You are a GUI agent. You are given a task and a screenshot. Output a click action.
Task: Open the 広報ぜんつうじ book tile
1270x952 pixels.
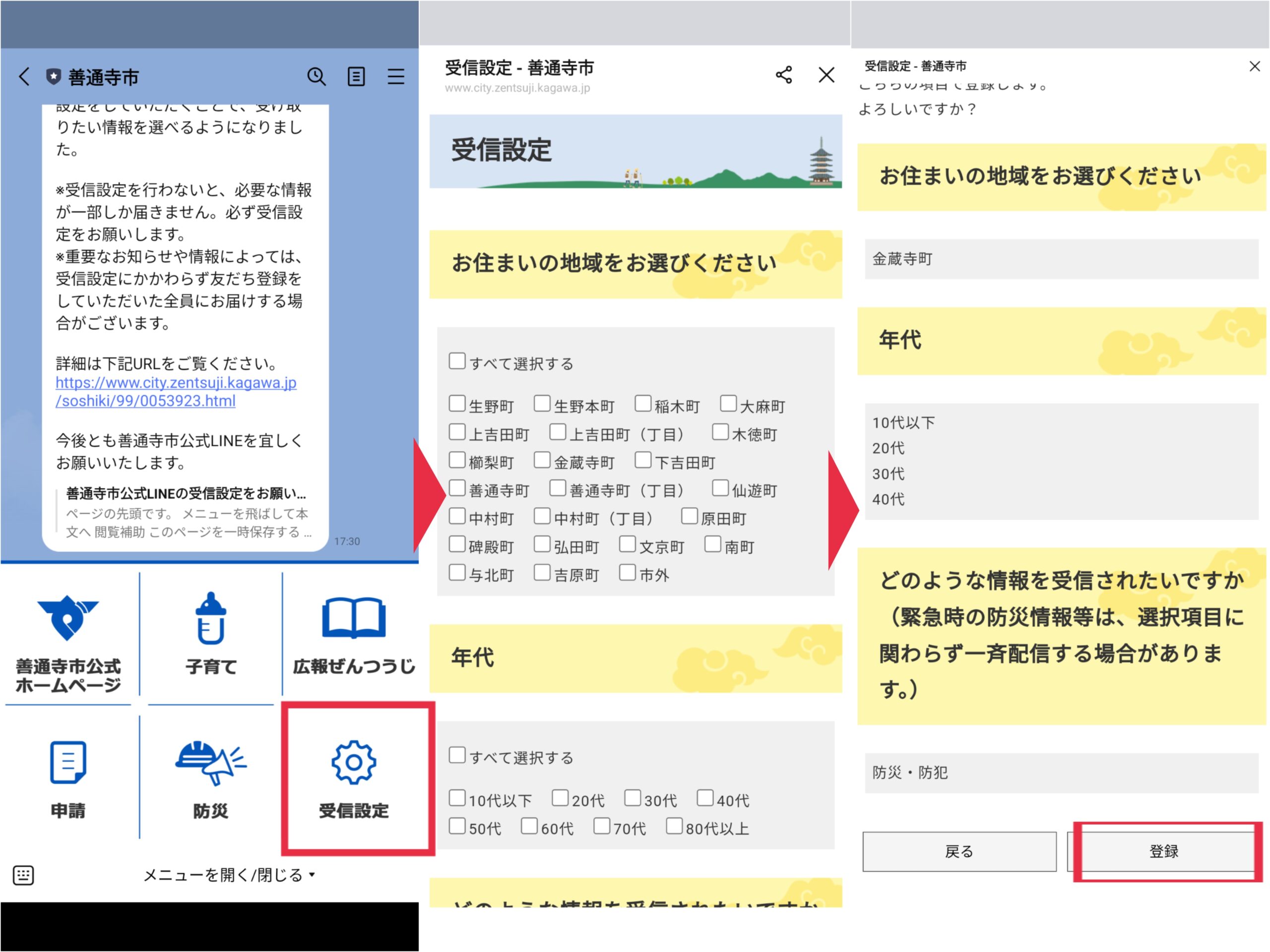[x=354, y=637]
